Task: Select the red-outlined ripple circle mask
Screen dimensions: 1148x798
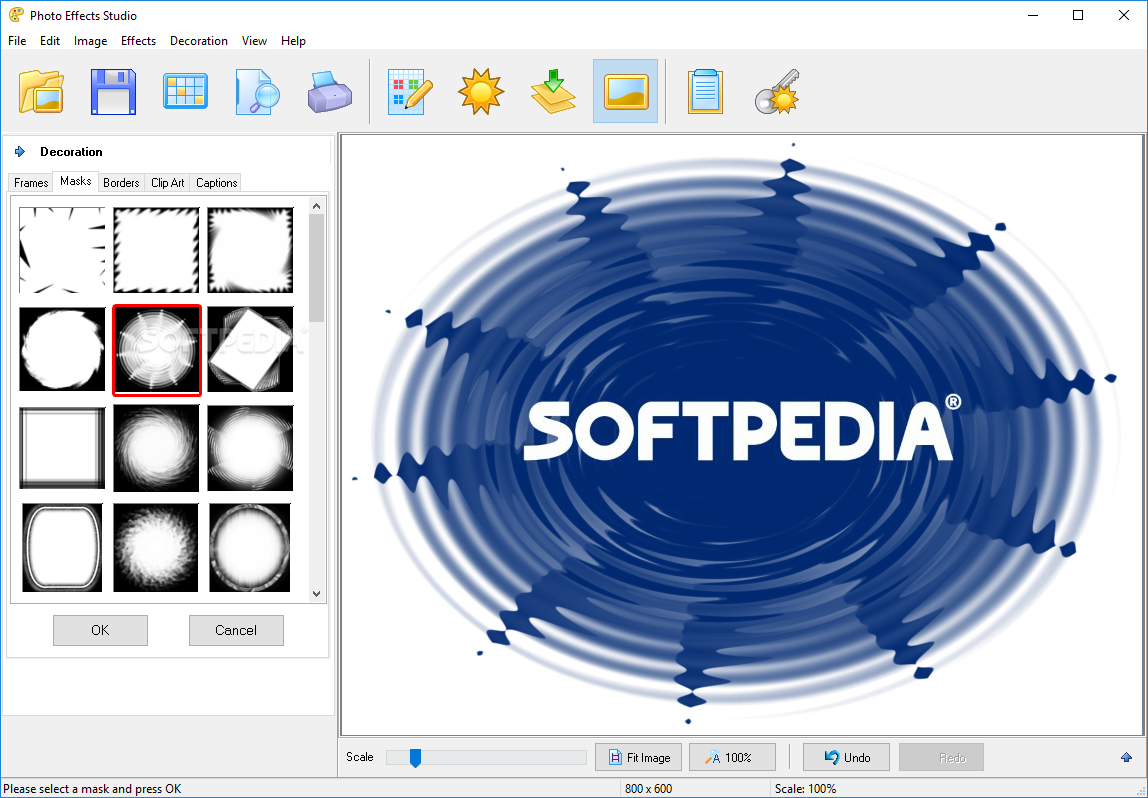Action: point(157,350)
